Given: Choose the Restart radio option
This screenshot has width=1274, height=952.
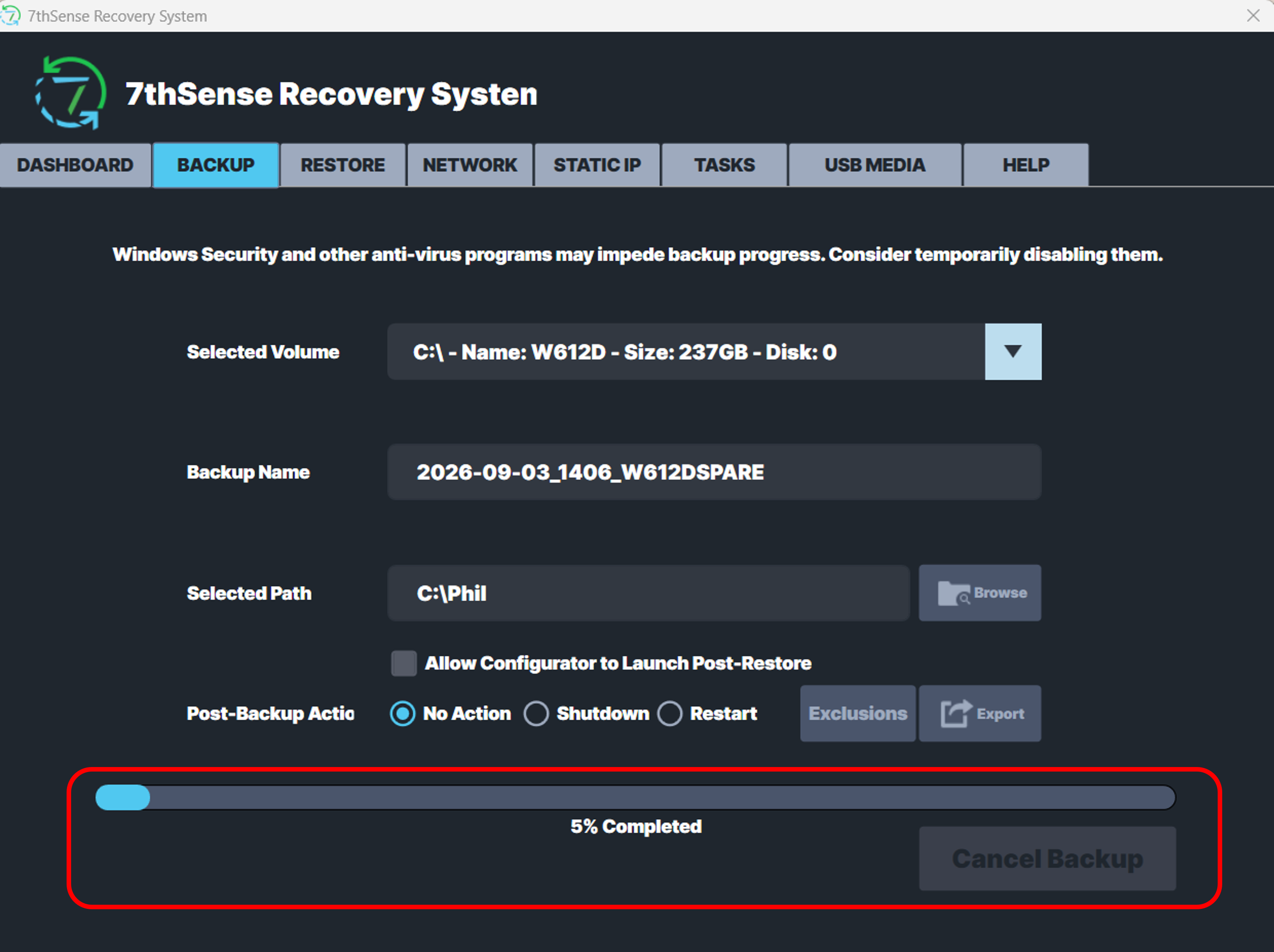Looking at the screenshot, I should point(670,714).
